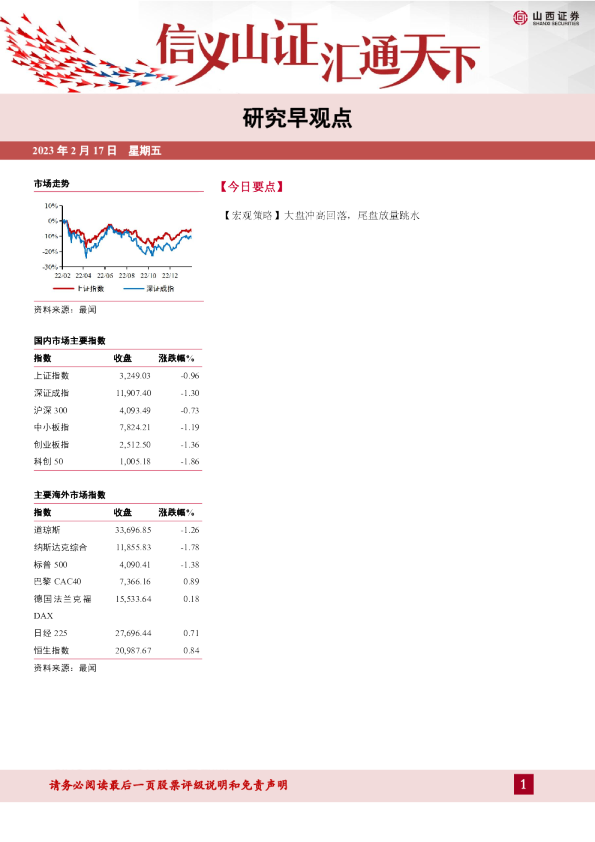Click the 纳斯达克综合 row
The image size is (595, 842).
(x=117, y=547)
